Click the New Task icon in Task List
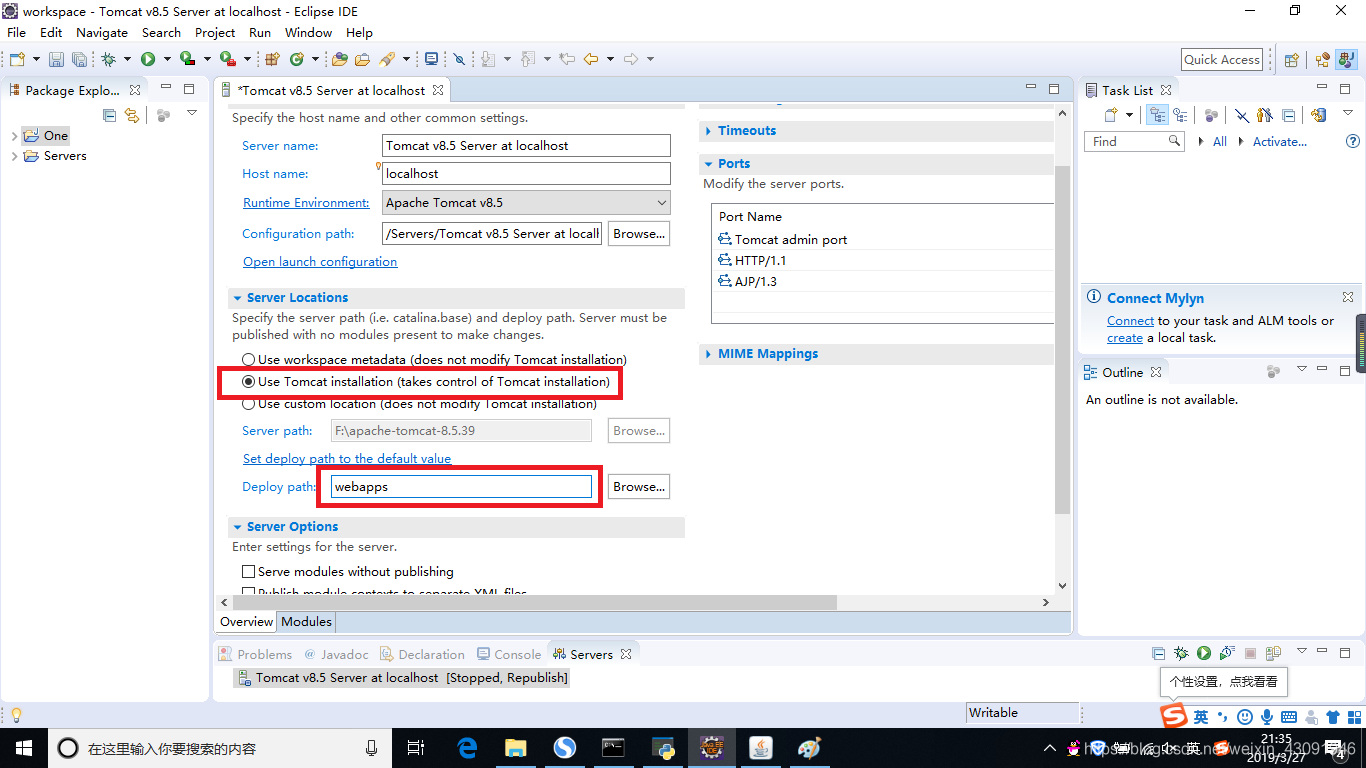The height and width of the screenshot is (768, 1366). coord(1111,115)
